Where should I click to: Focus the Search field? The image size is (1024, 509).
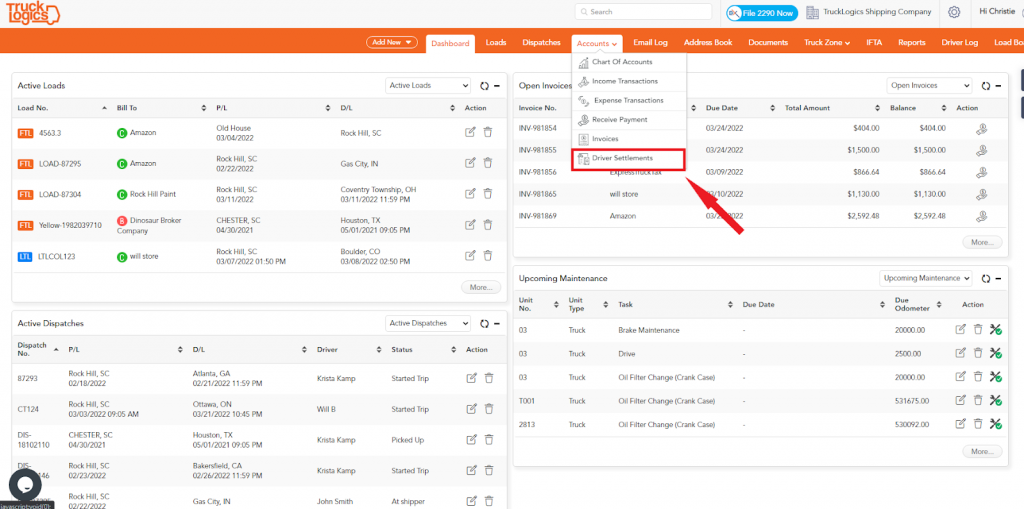pyautogui.click(x=643, y=12)
